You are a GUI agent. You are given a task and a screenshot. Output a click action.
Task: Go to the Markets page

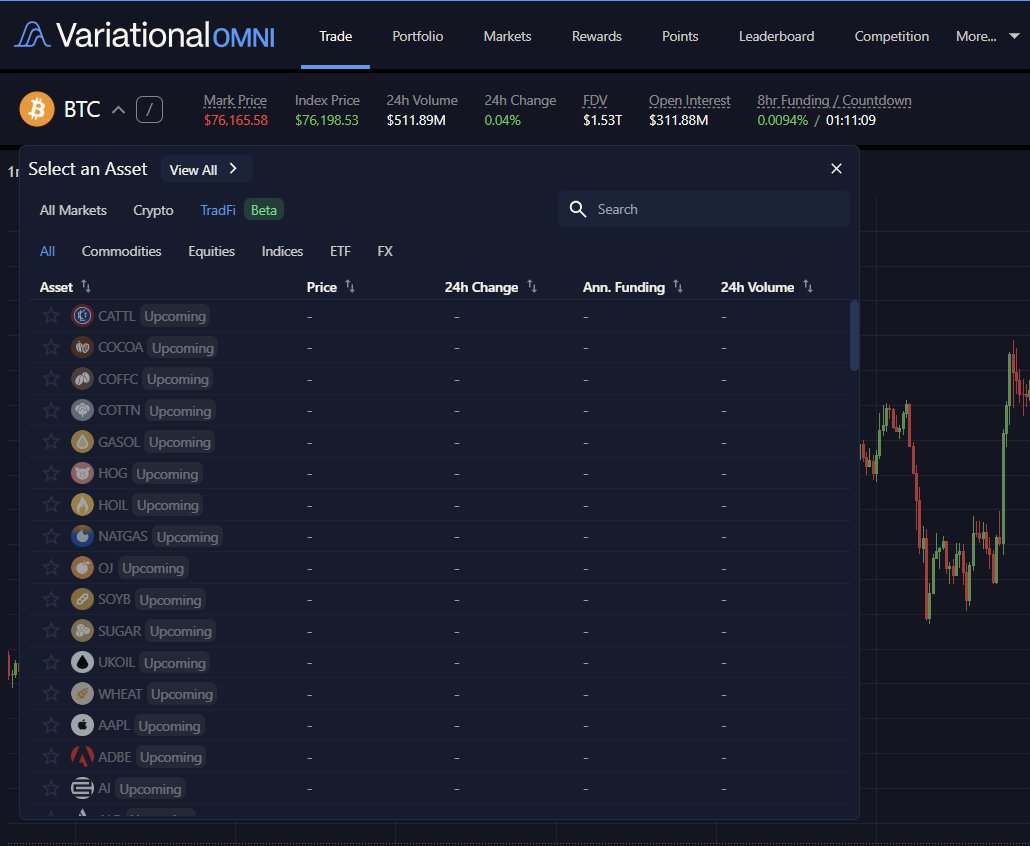507,36
